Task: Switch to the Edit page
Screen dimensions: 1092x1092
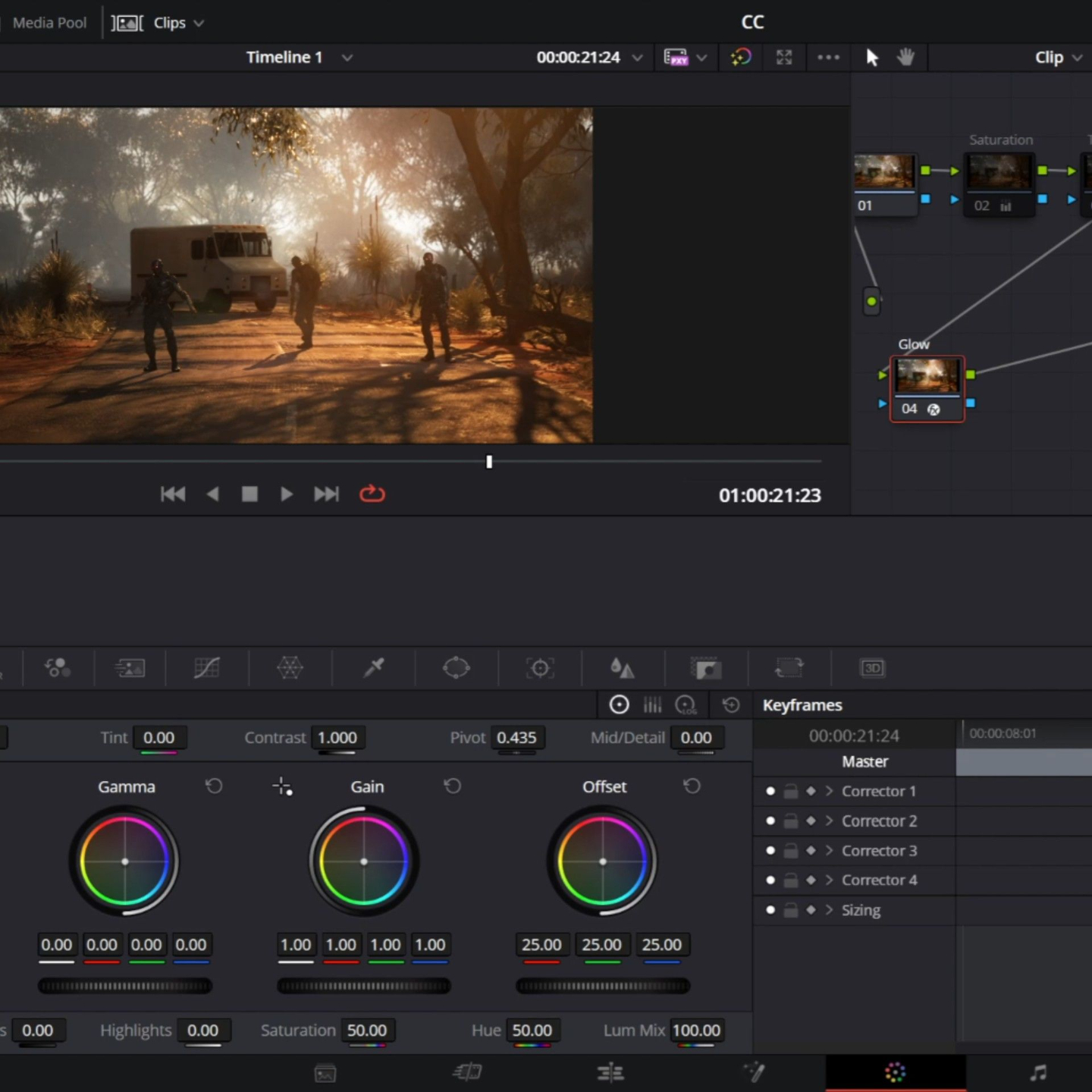Action: pos(610,1072)
